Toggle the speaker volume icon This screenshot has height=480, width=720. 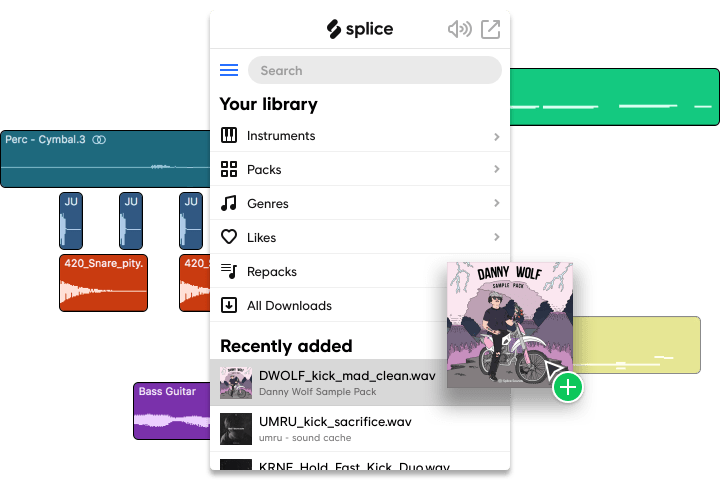point(460,29)
